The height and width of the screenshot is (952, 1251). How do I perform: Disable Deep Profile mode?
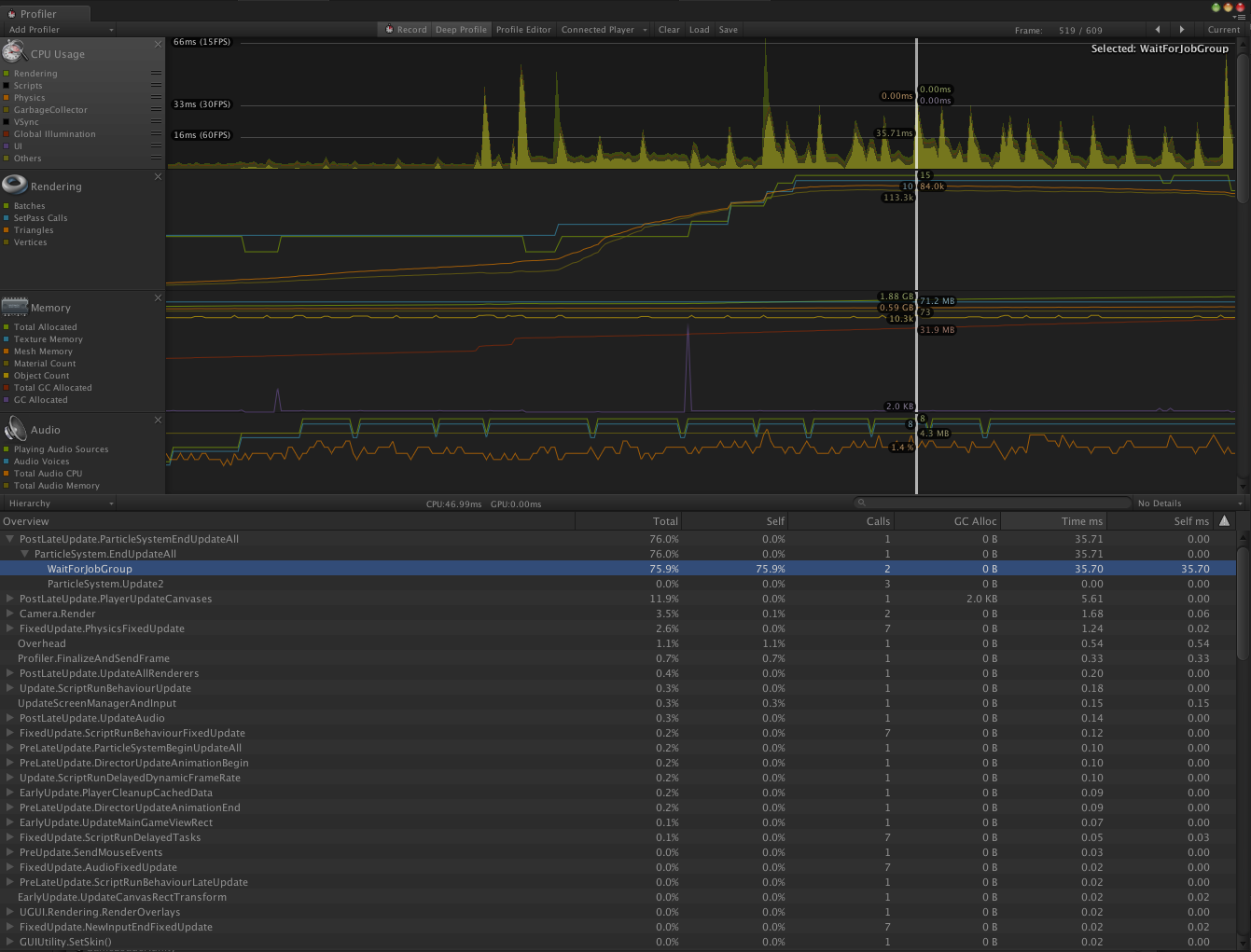[x=461, y=30]
